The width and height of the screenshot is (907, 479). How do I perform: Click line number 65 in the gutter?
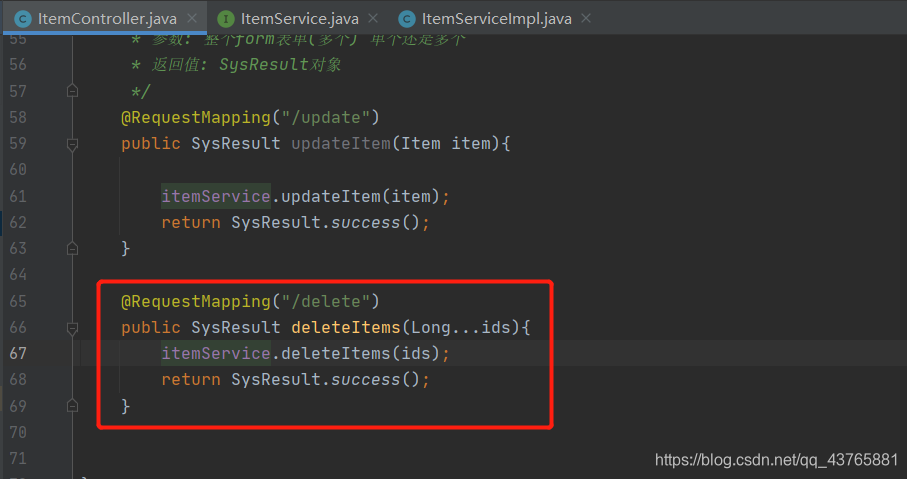18,301
